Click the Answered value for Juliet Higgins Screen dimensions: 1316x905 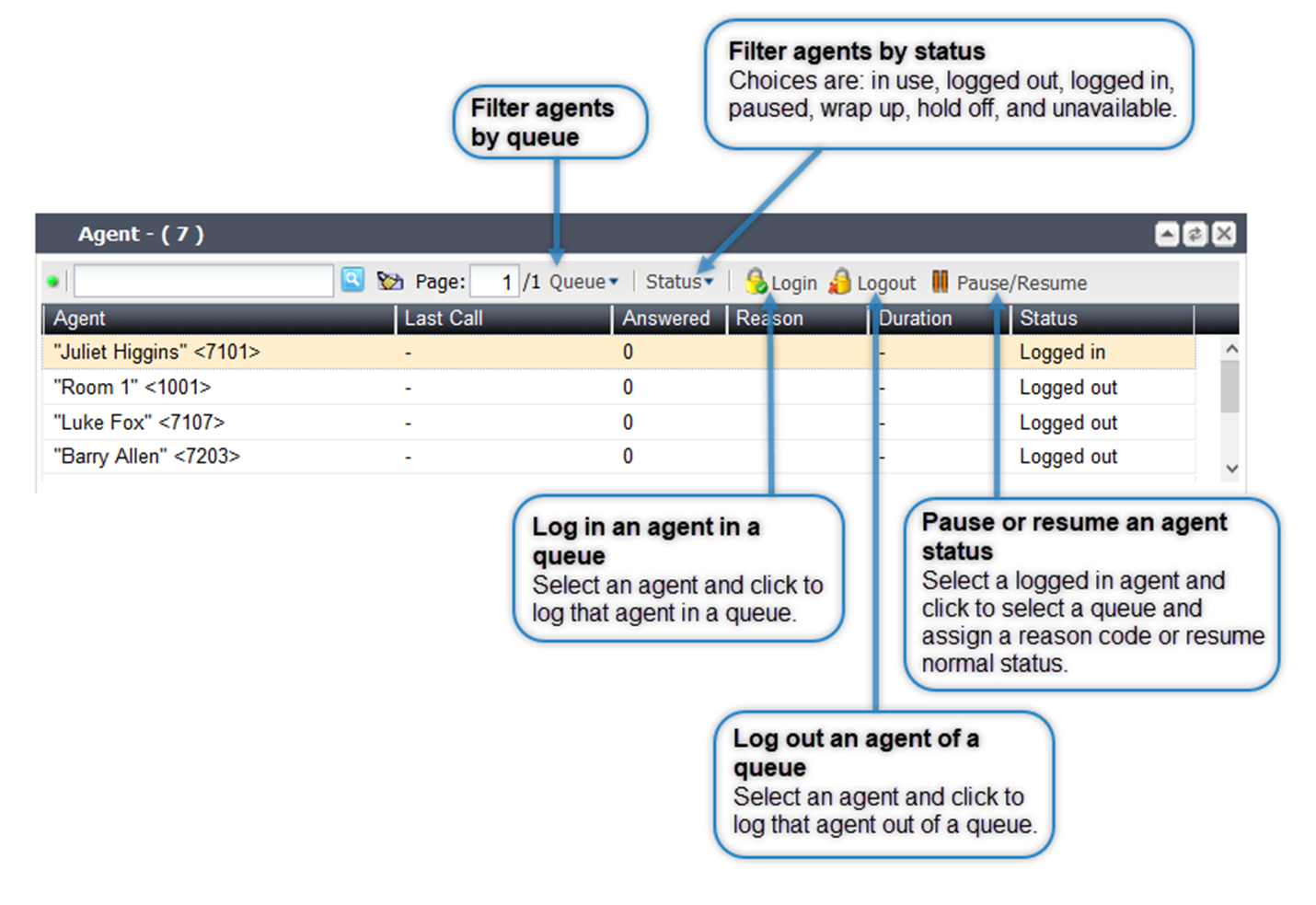click(x=628, y=352)
